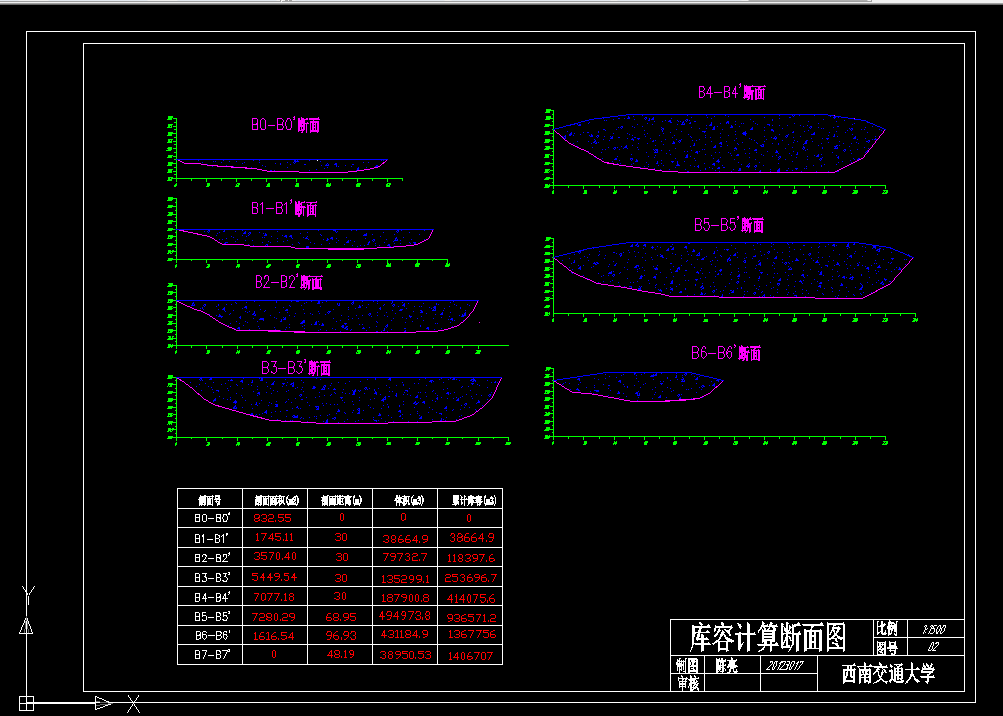The width and height of the screenshot is (1003, 716).
Task: Select volume value 38950.53
Action: click(x=405, y=655)
